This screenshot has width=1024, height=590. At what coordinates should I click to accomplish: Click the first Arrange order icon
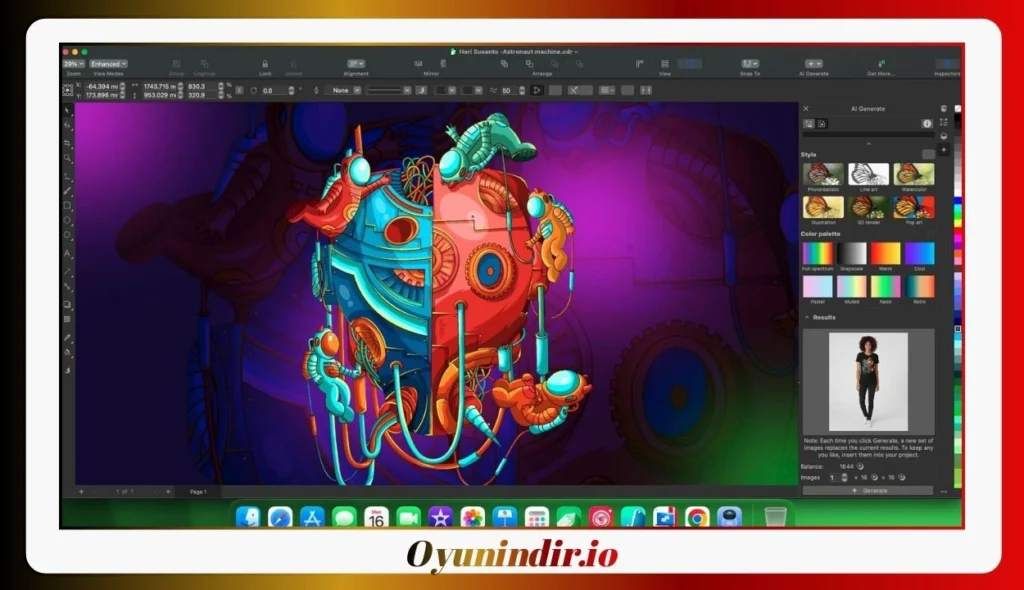pyautogui.click(x=504, y=64)
